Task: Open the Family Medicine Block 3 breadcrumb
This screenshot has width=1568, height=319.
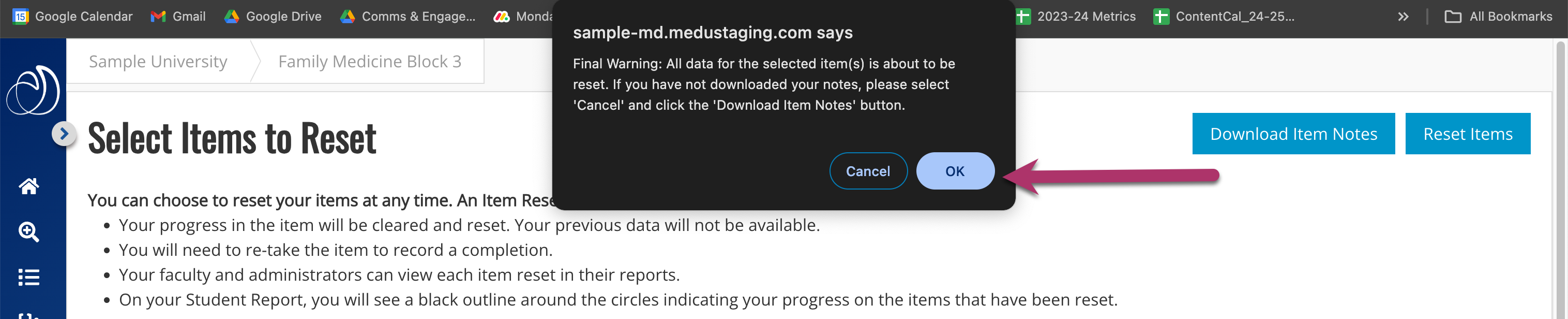Action: coord(369,61)
